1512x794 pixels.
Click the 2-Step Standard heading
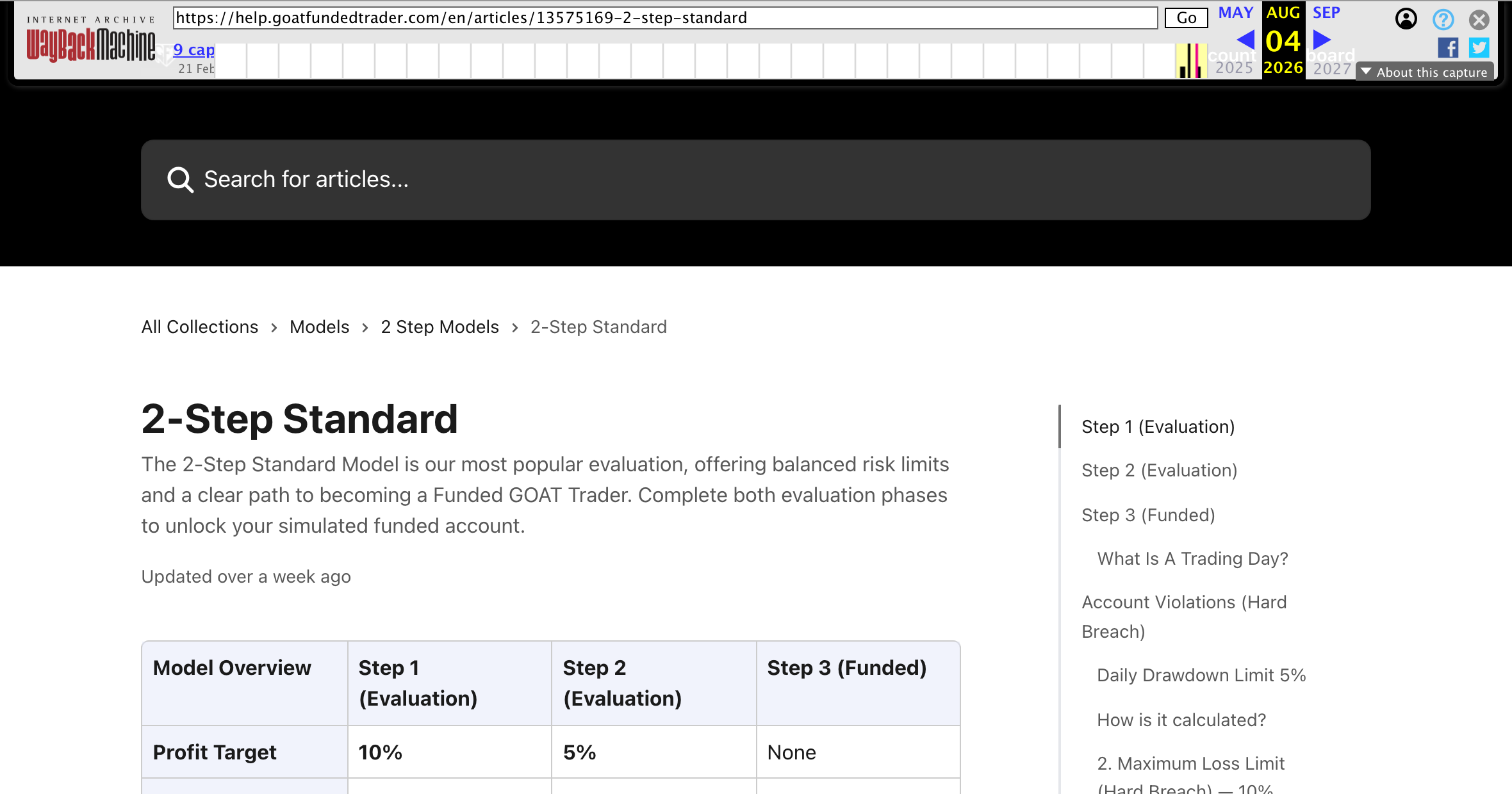pyautogui.click(x=299, y=419)
